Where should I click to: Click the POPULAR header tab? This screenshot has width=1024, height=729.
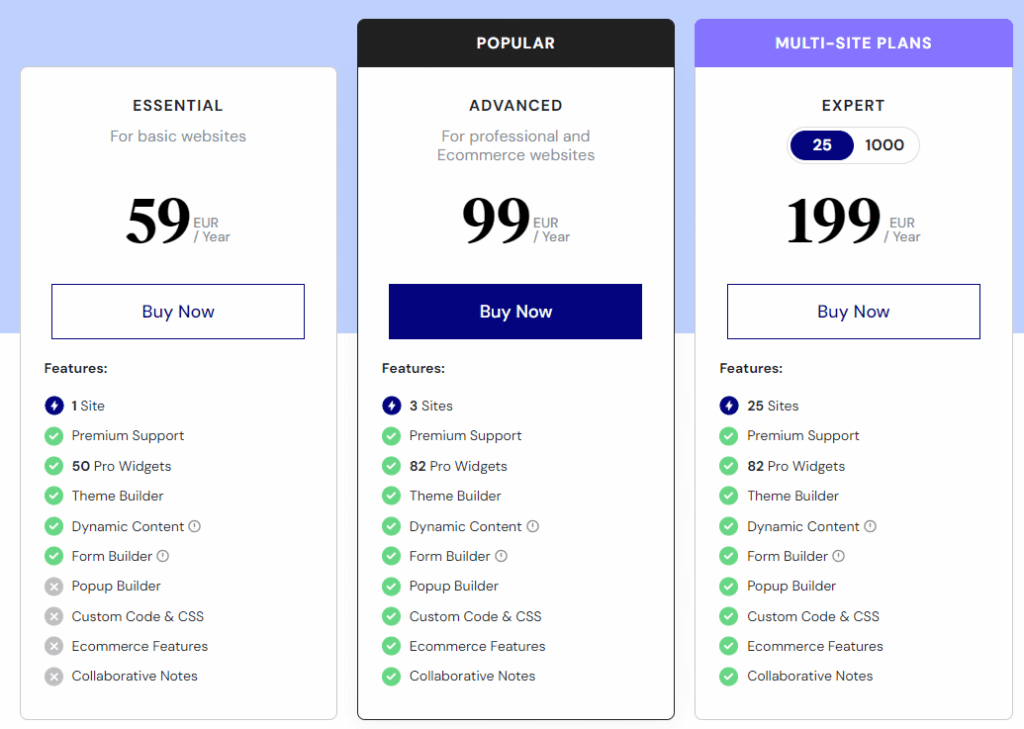tap(515, 43)
